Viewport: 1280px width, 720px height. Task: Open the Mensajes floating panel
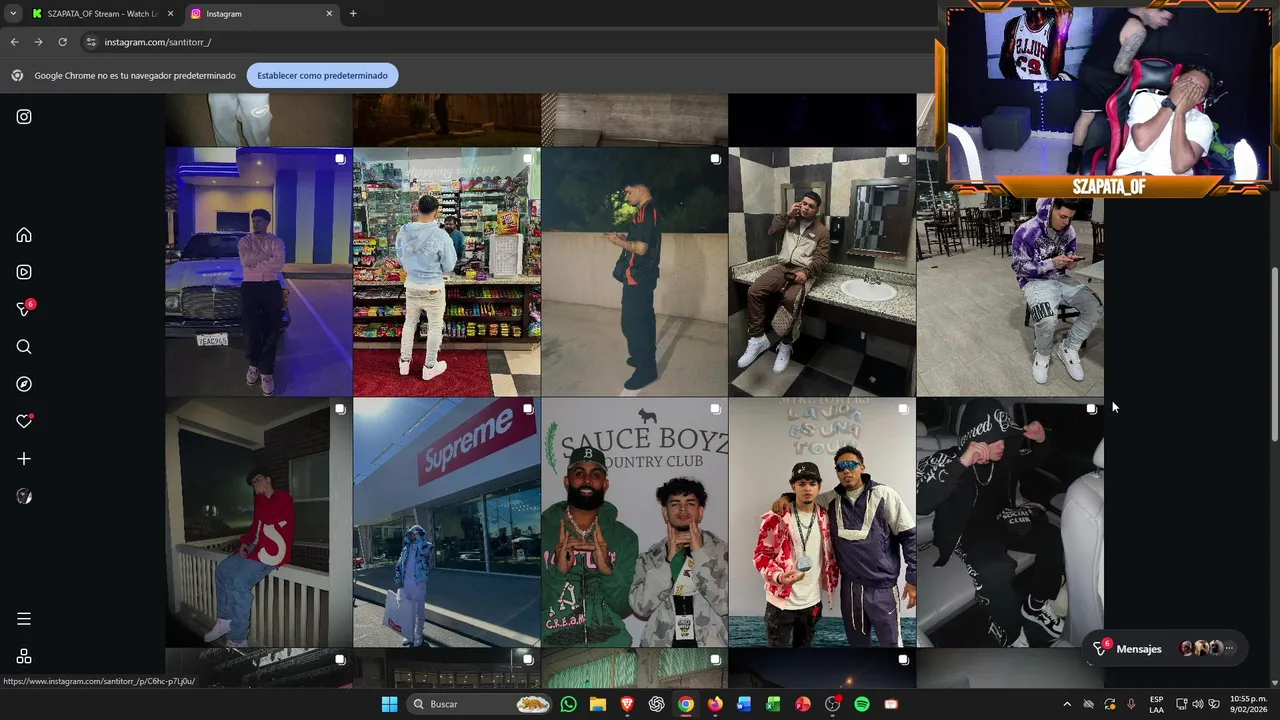1164,649
